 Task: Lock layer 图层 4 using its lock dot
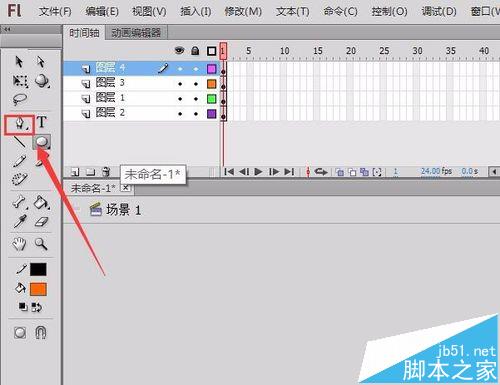click(196, 69)
